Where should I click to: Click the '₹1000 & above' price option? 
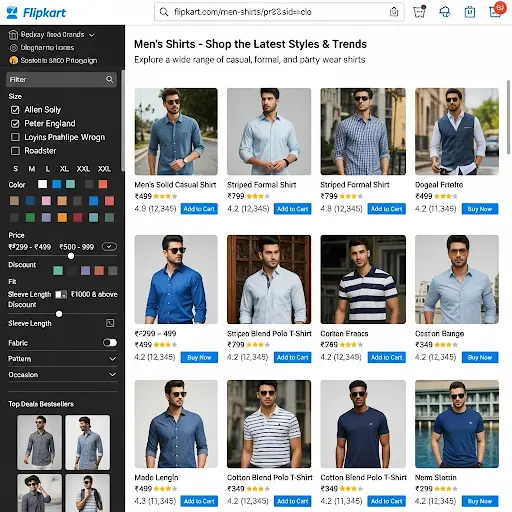[x=94, y=294]
